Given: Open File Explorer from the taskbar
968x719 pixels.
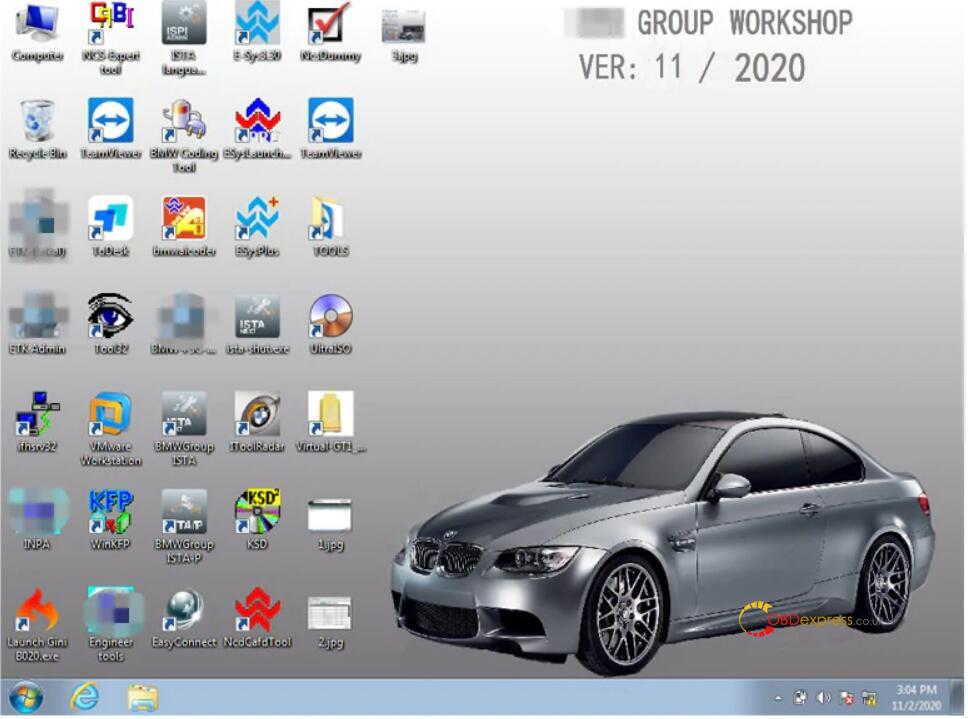Looking at the screenshot, I should click(x=142, y=697).
